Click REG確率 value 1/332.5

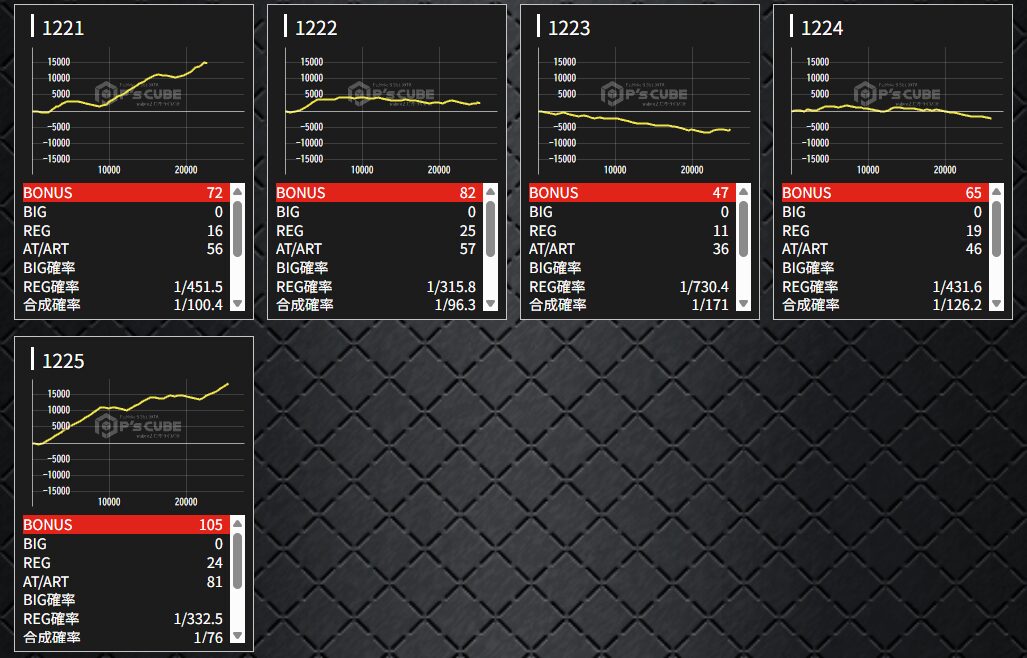[x=198, y=619]
